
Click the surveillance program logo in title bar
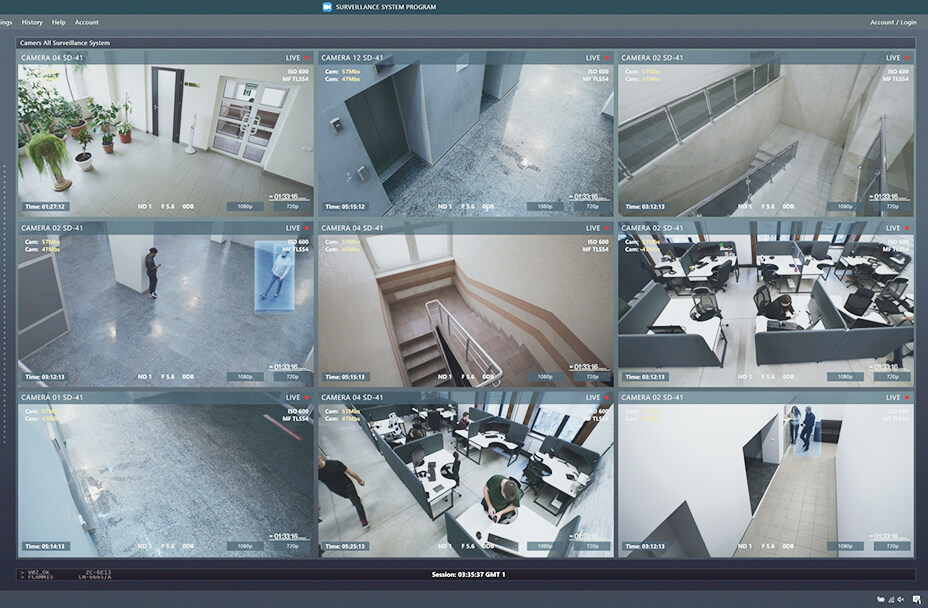[x=326, y=7]
